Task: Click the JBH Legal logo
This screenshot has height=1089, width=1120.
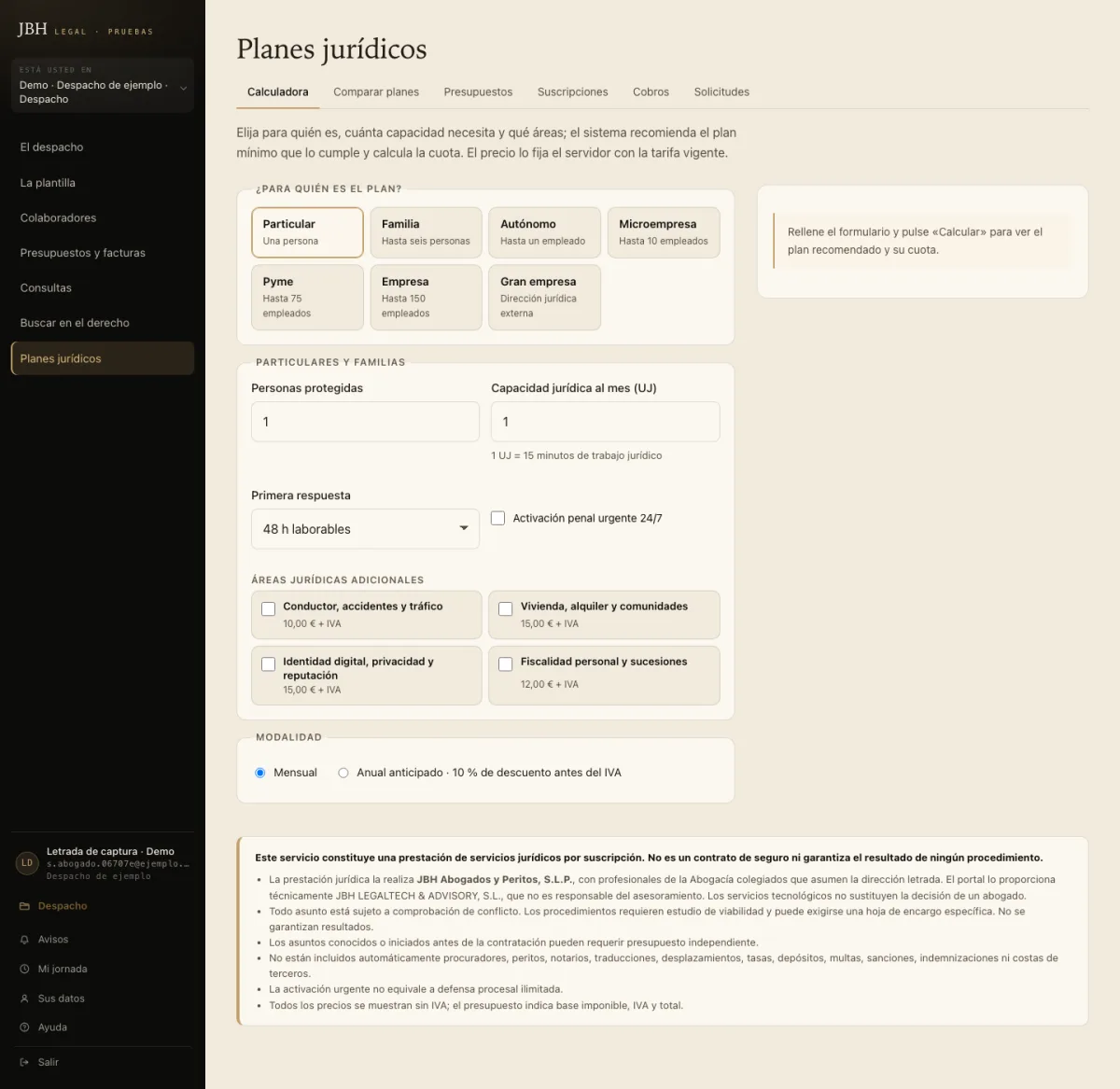Action: (x=85, y=30)
